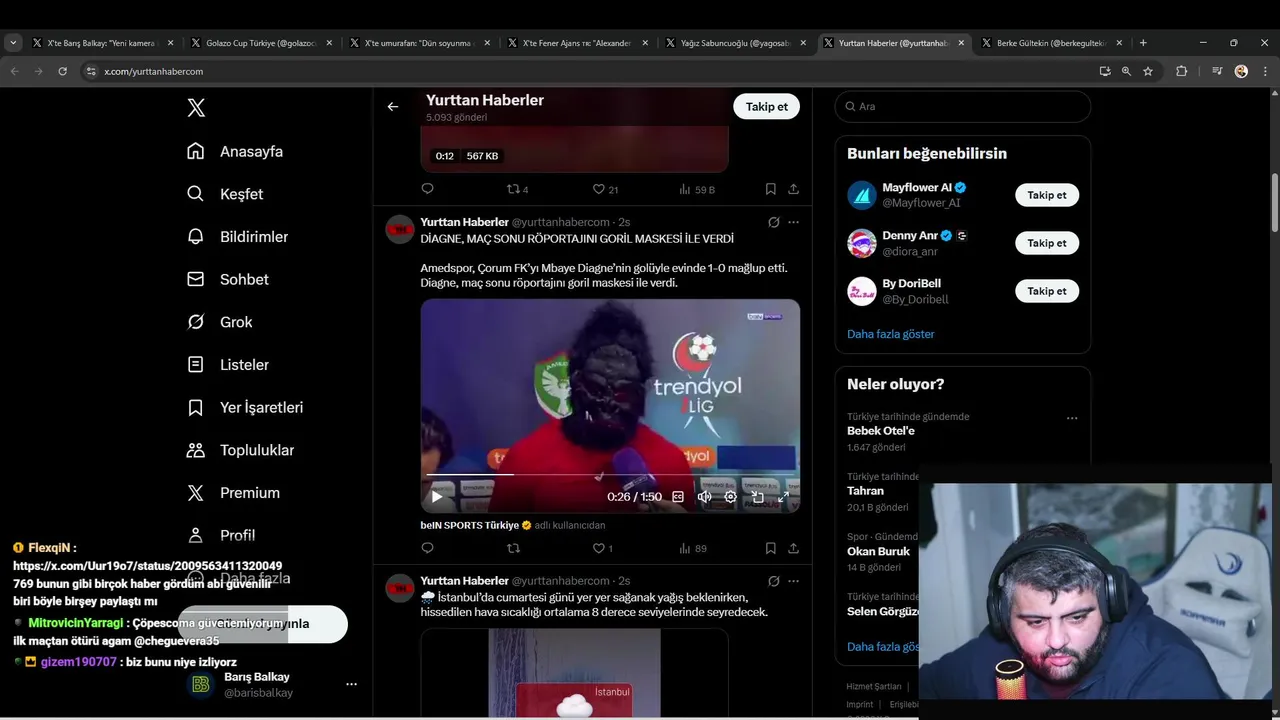Image resolution: width=1280 pixels, height=720 pixels.
Task: Repost the top post with 4 reposts
Action: click(x=517, y=189)
